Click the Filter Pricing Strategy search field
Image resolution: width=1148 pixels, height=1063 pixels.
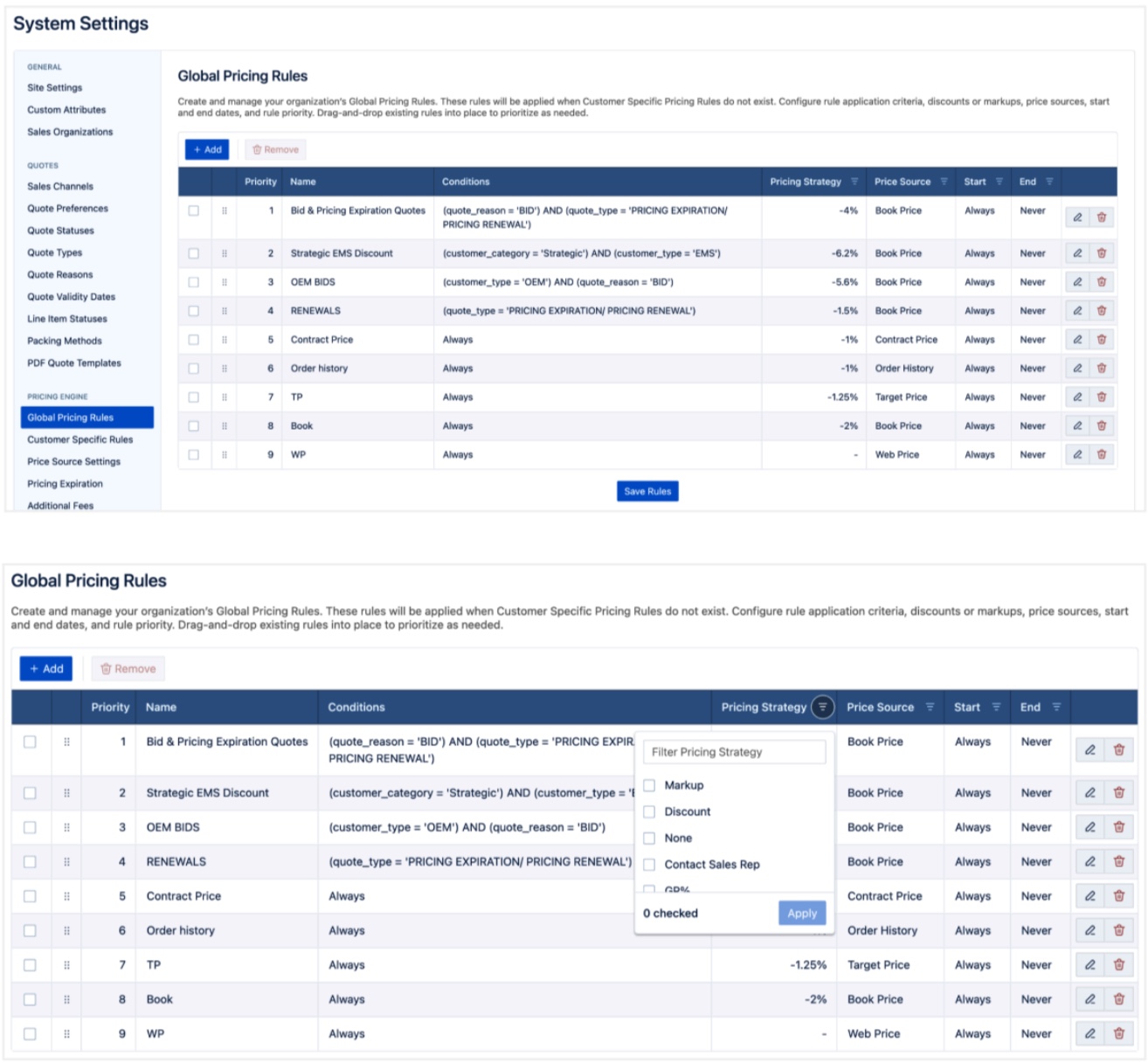click(x=734, y=752)
